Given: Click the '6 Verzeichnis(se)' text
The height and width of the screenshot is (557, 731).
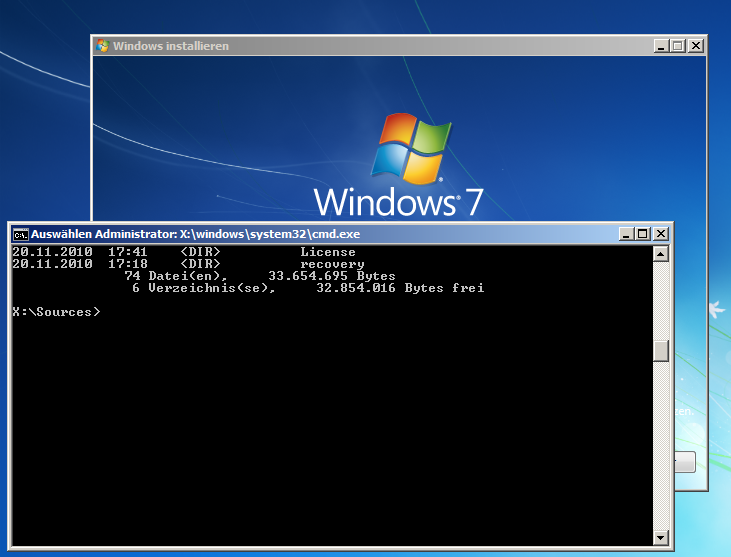Looking at the screenshot, I should [x=204, y=288].
